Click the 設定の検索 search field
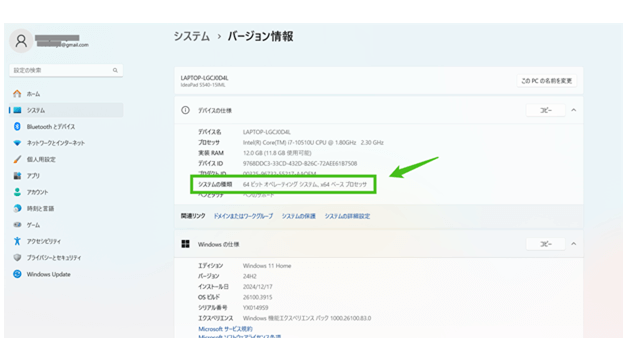Viewport: 640px width, 360px height. click(66, 70)
